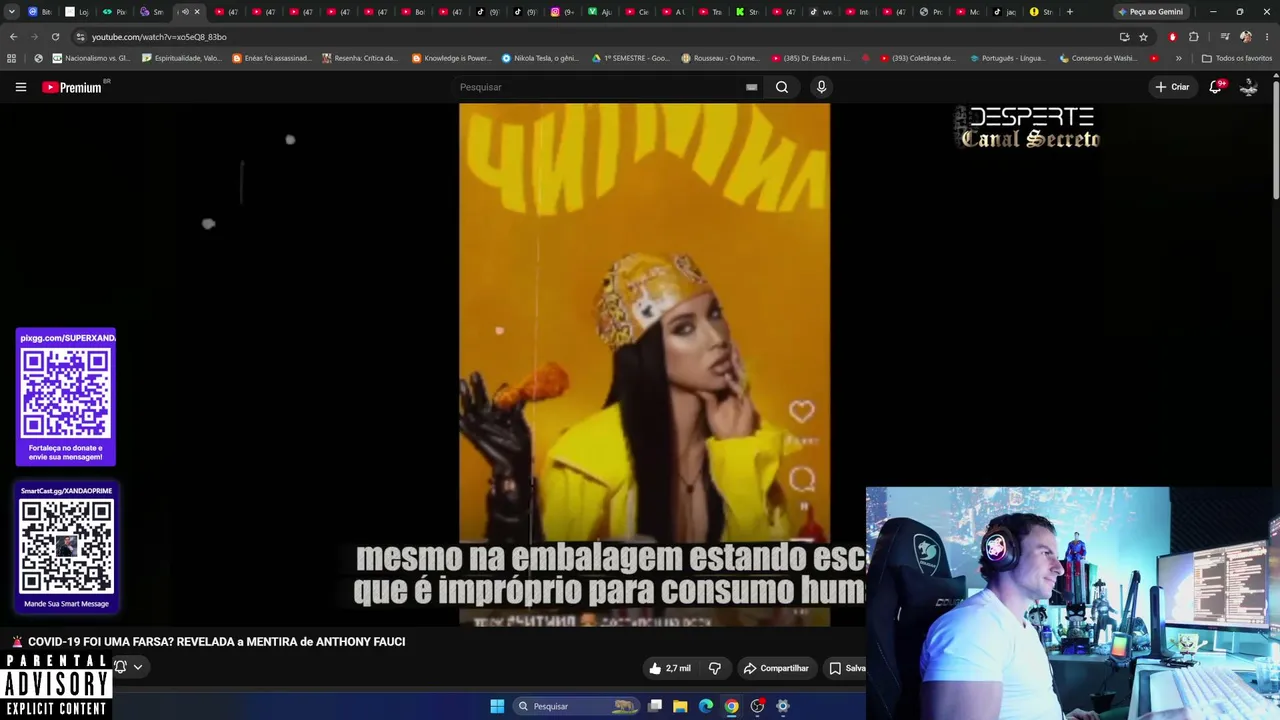Close the active YouTube tab
The width and height of the screenshot is (1280, 720).
pyautogui.click(x=196, y=12)
